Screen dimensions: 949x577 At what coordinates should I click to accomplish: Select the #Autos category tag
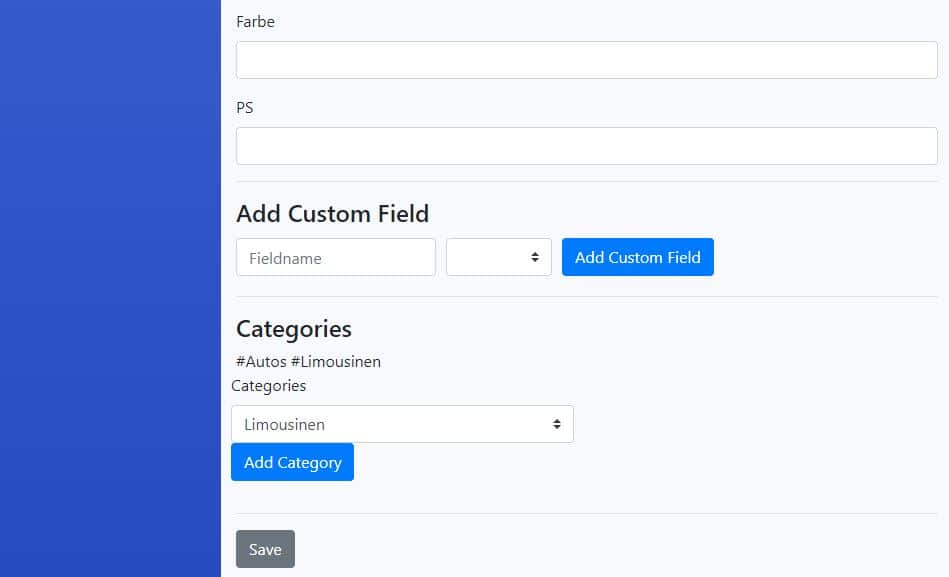(x=261, y=362)
